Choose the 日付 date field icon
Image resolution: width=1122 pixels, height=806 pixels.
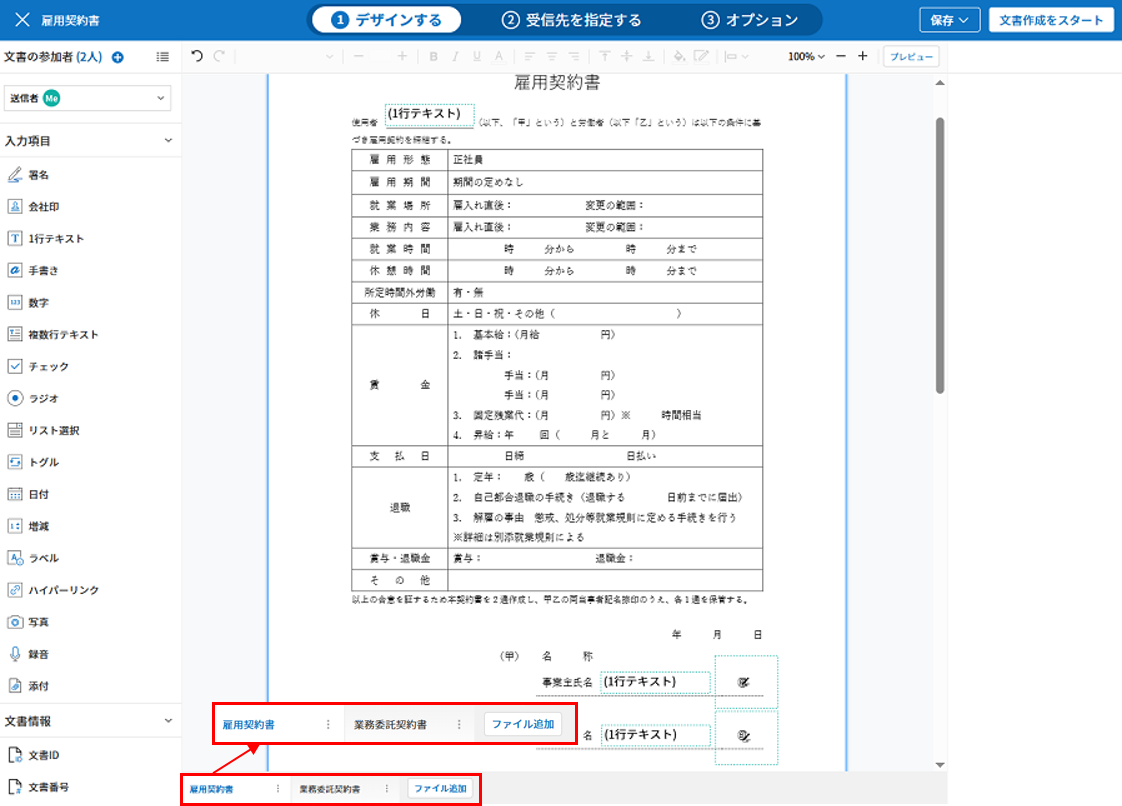[15, 495]
